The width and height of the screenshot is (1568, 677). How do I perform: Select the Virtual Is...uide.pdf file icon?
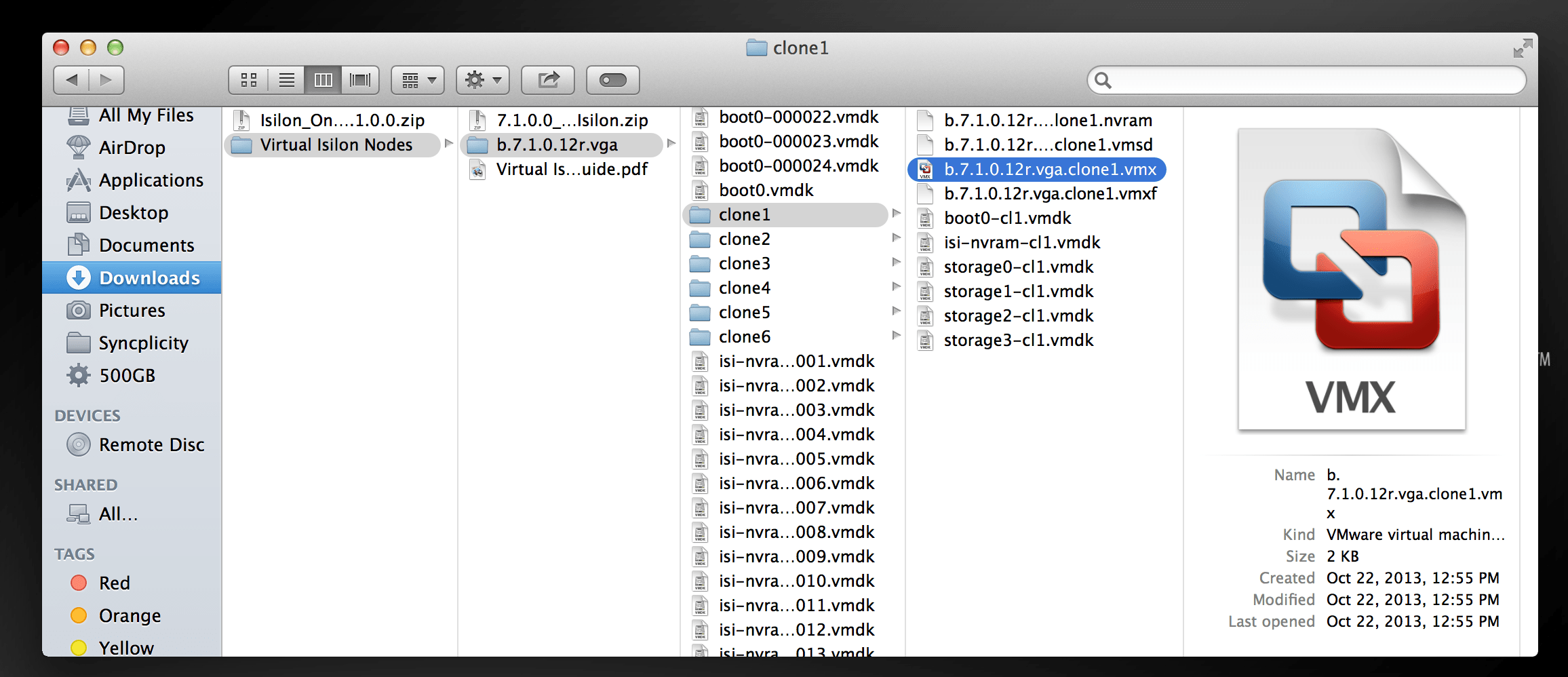click(x=477, y=170)
